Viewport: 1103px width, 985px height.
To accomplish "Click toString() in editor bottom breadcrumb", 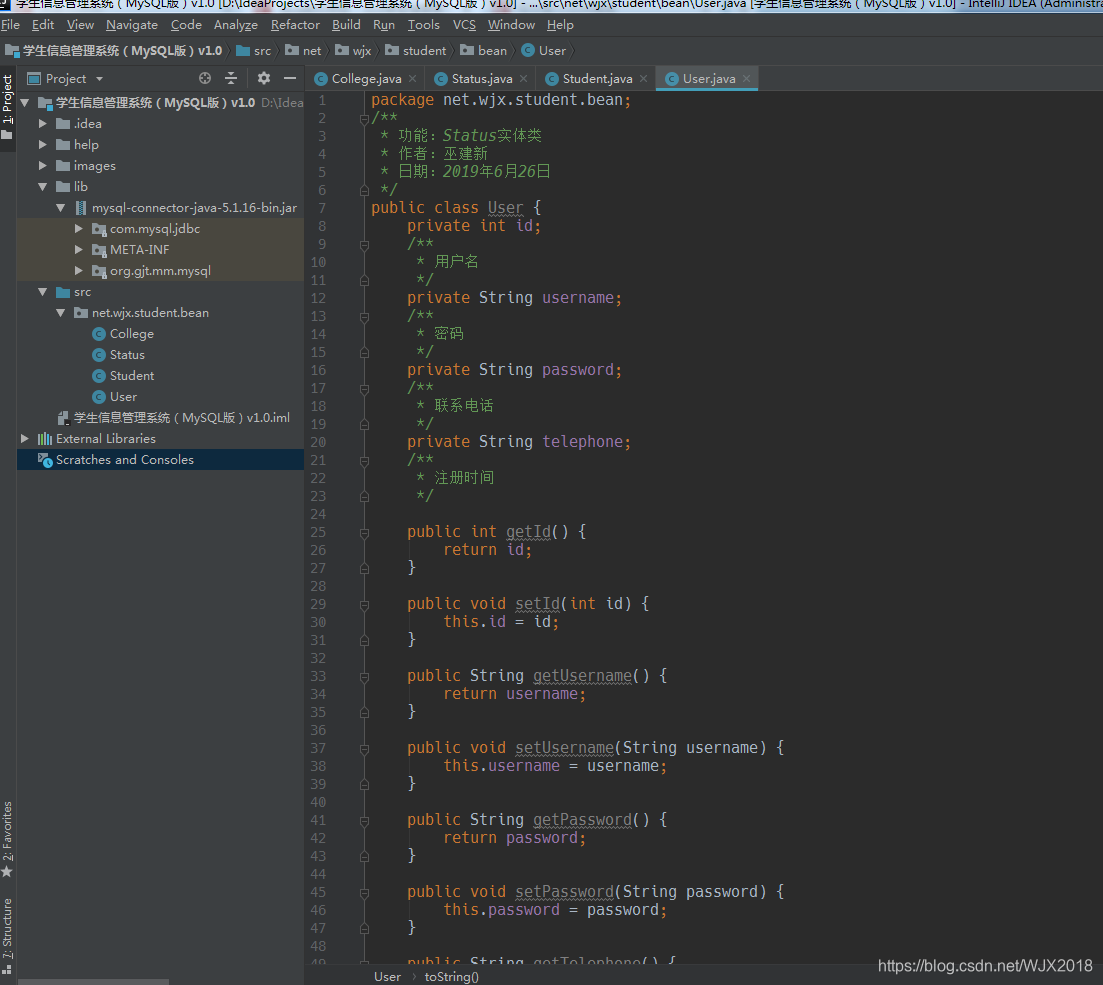I will tap(452, 977).
